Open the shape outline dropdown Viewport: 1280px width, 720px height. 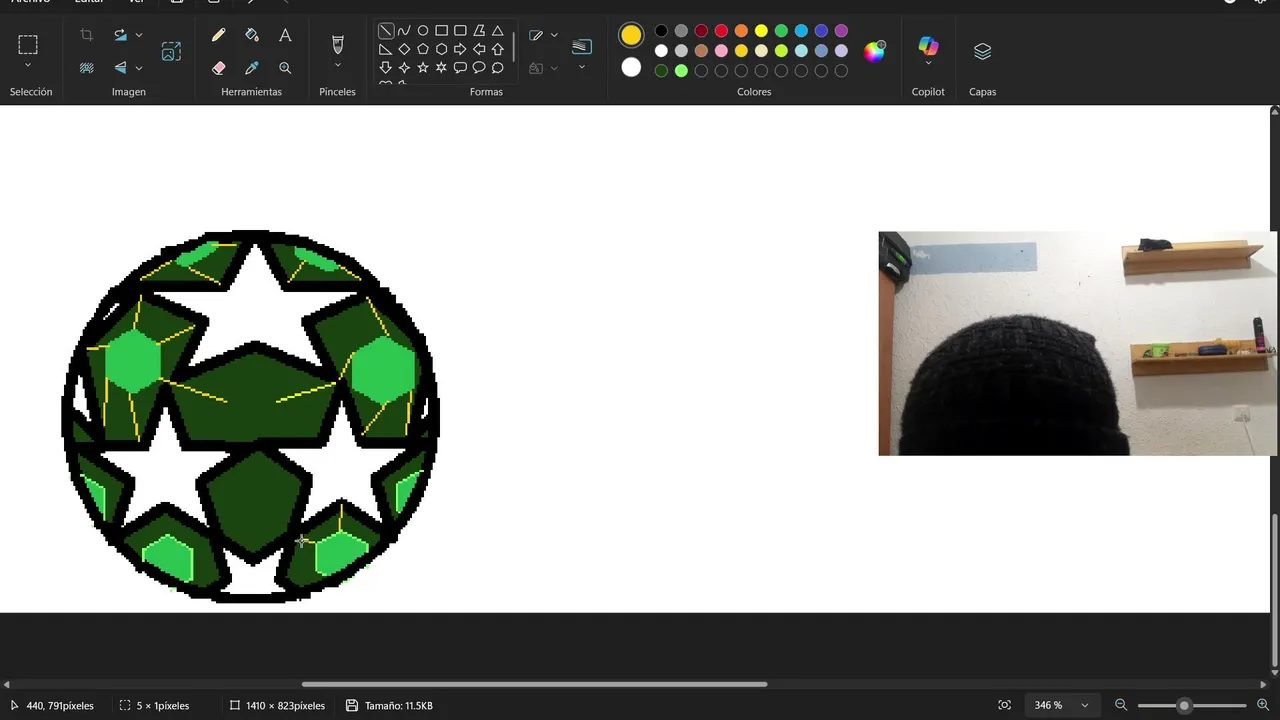[x=554, y=35]
